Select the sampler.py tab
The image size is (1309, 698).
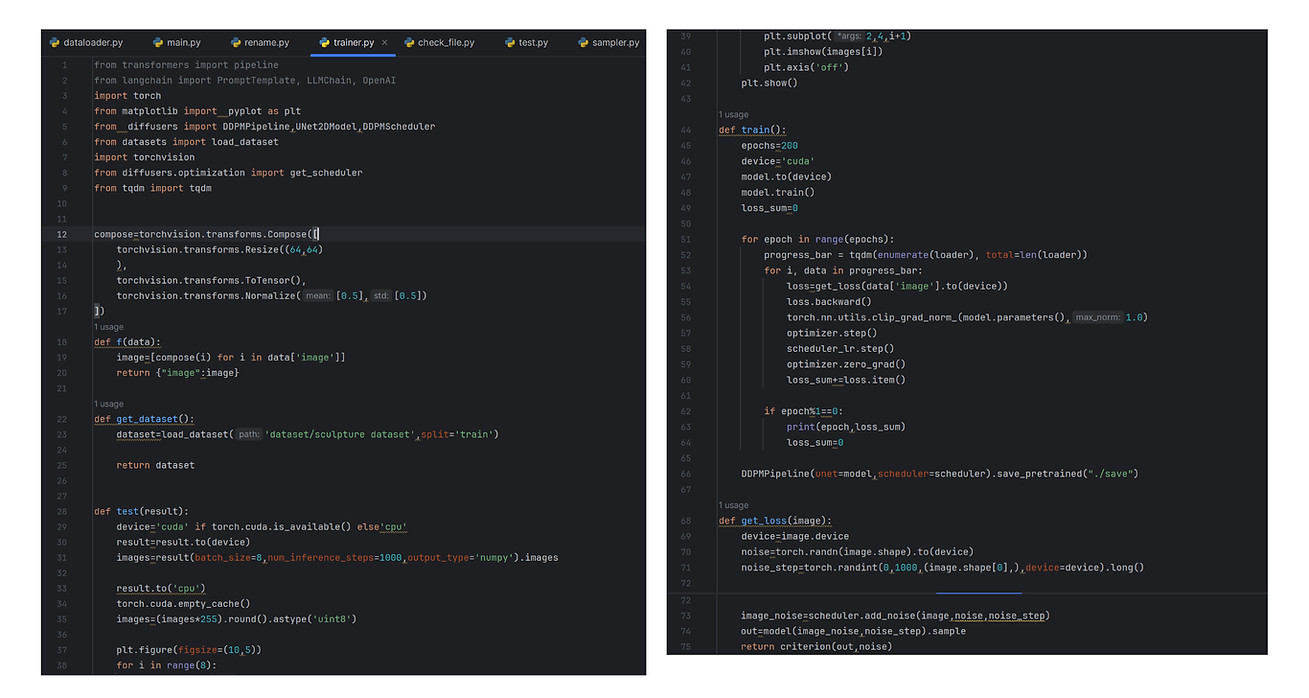point(608,43)
